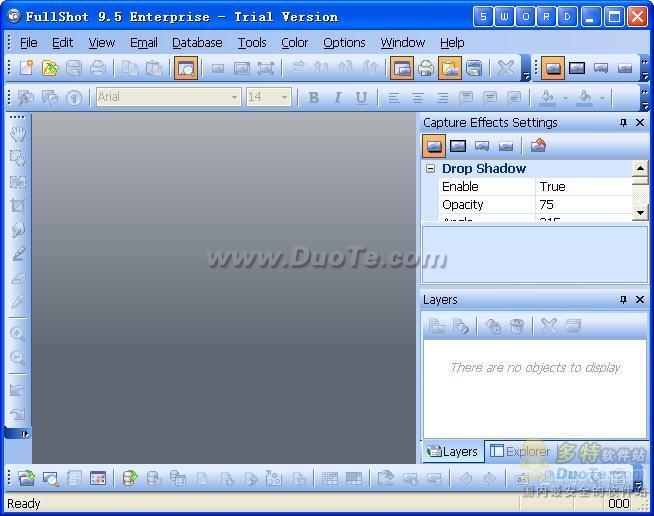Click the capture-to-printer icon
This screenshot has width=654, height=516.
pyautogui.click(x=426, y=68)
